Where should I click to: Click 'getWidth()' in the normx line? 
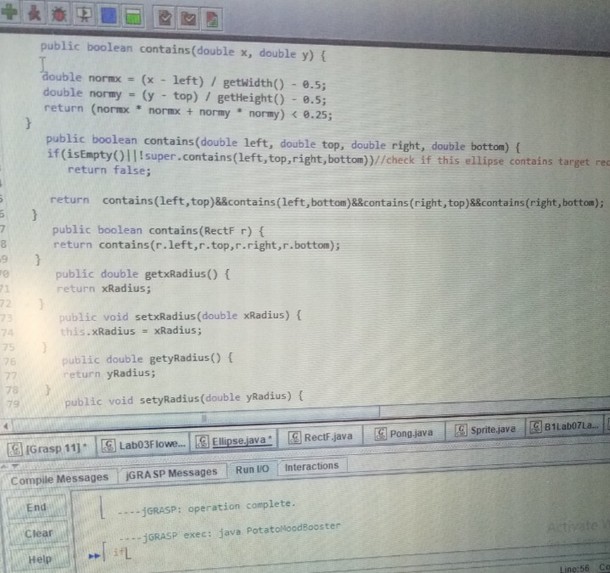253,83
